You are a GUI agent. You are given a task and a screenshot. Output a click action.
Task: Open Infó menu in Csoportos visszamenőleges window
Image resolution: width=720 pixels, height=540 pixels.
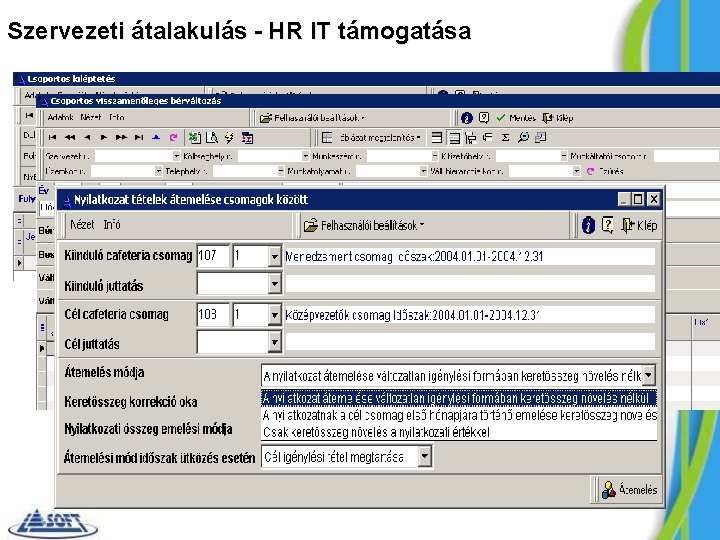coord(117,118)
